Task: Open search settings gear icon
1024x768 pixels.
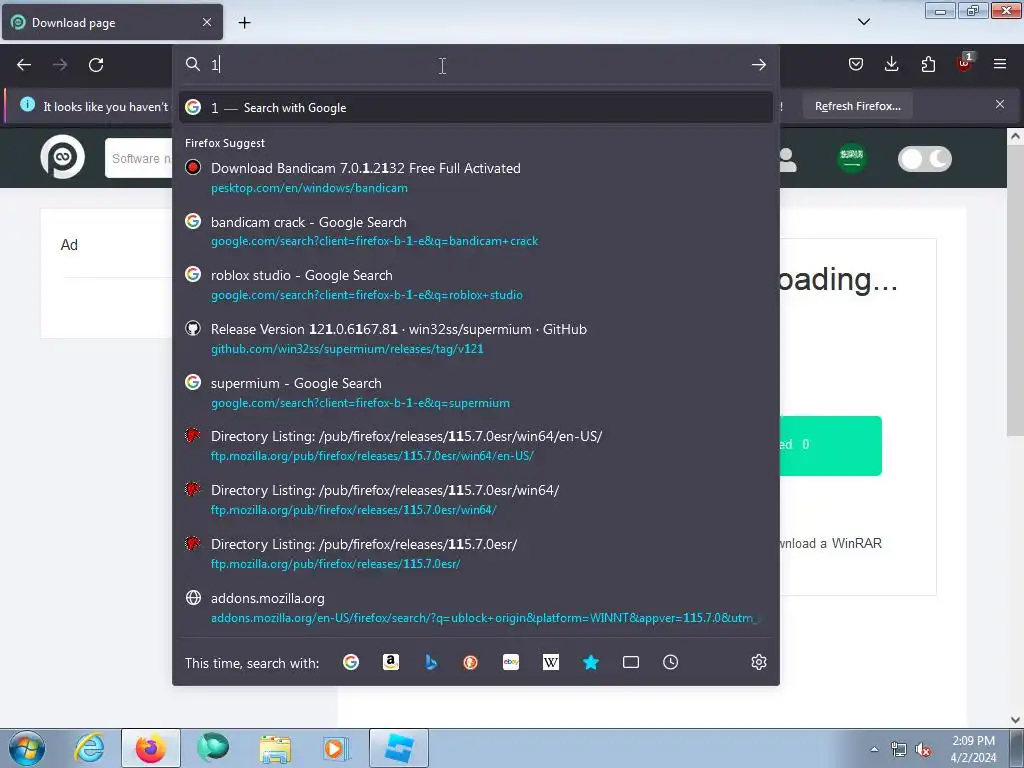Action: click(x=758, y=662)
